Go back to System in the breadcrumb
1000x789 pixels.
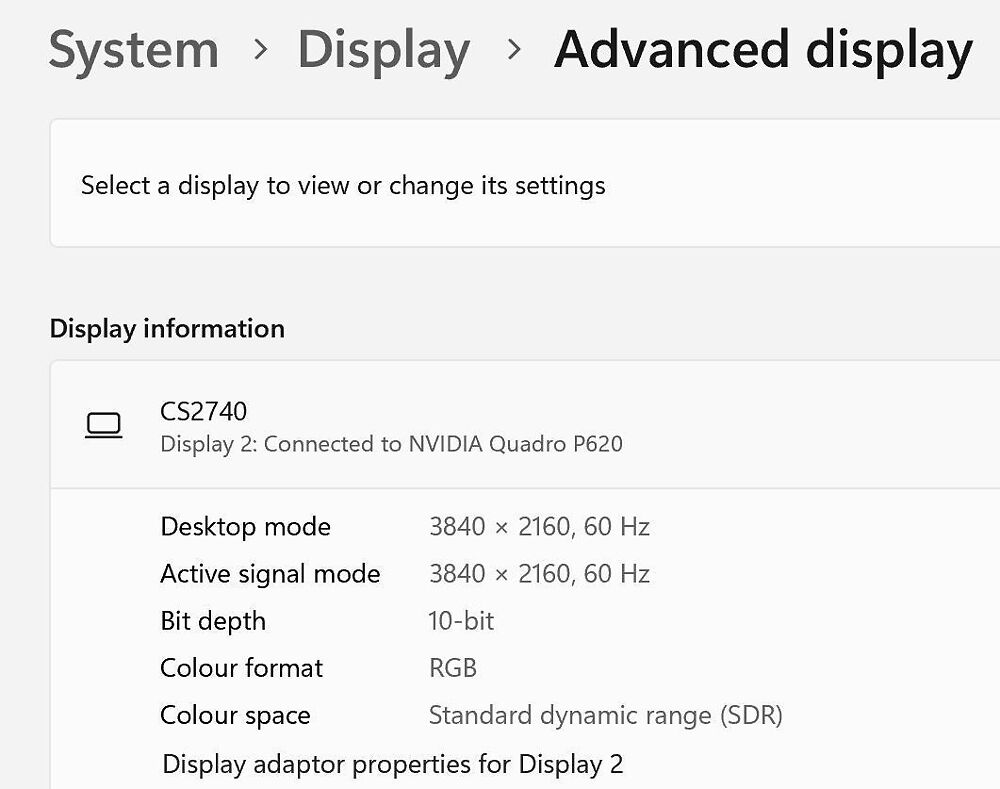point(134,50)
